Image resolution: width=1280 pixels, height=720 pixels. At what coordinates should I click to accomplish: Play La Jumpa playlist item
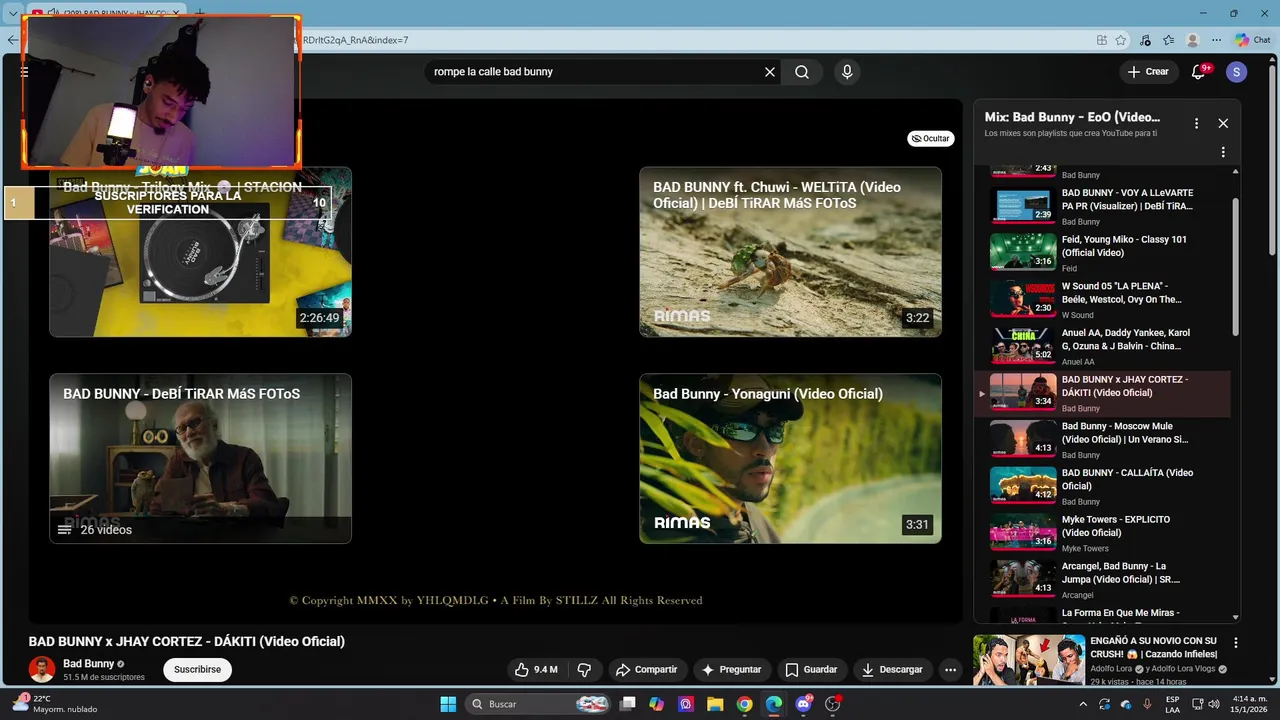pyautogui.click(x=1102, y=580)
